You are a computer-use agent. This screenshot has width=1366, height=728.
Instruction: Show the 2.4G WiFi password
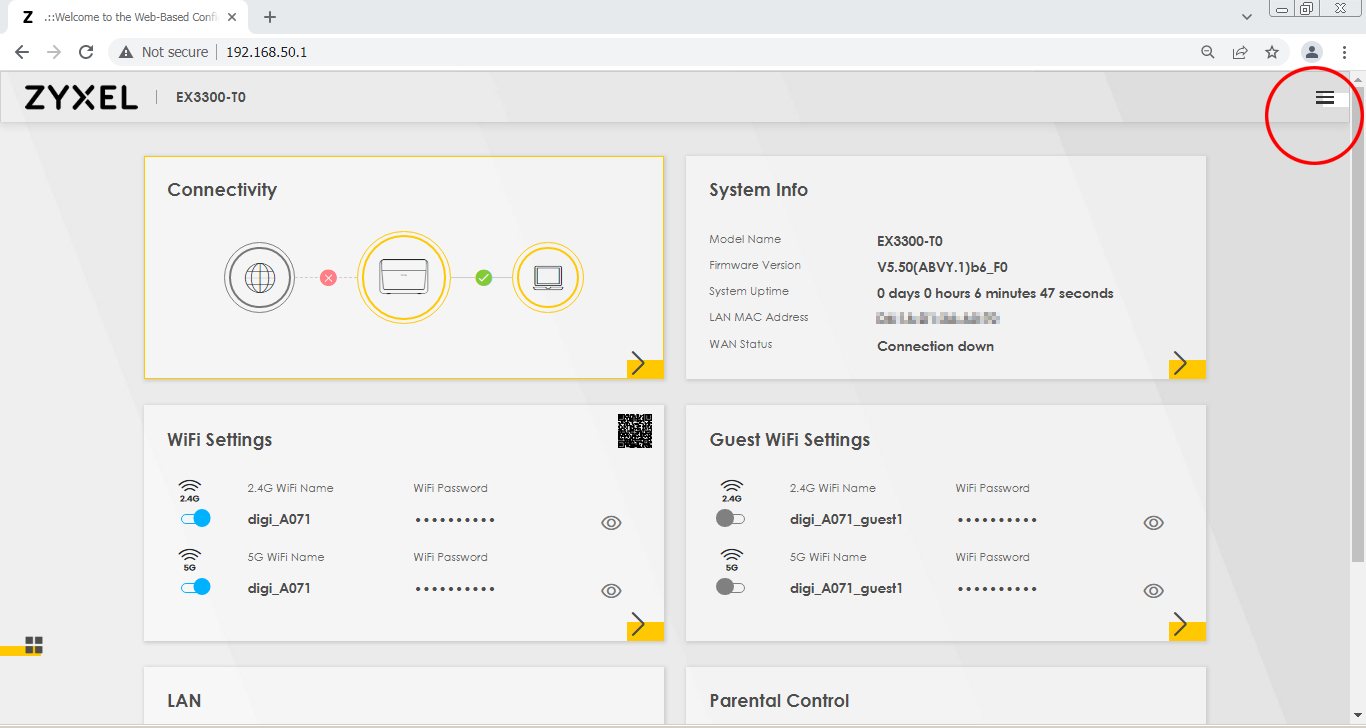pyautogui.click(x=611, y=523)
